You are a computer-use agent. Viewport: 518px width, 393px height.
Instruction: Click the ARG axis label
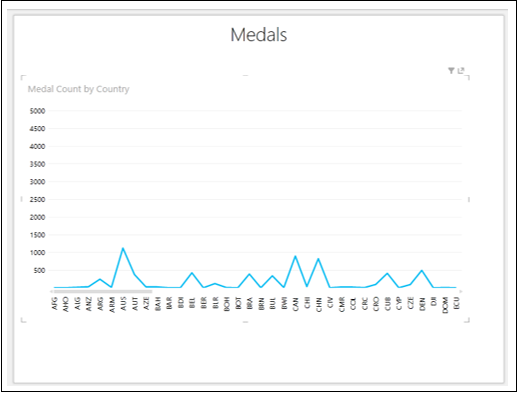click(x=100, y=304)
